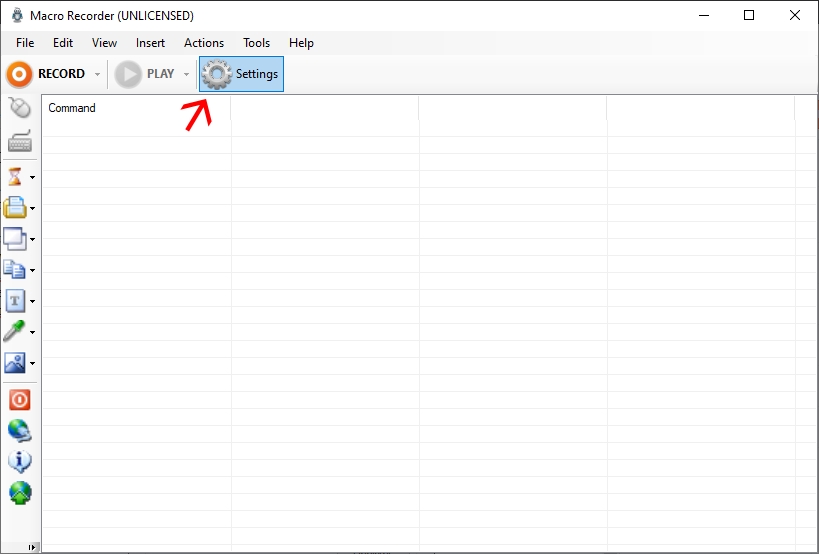Image resolution: width=819 pixels, height=554 pixels.
Task: Click the picture image icon
Action: tap(15, 362)
